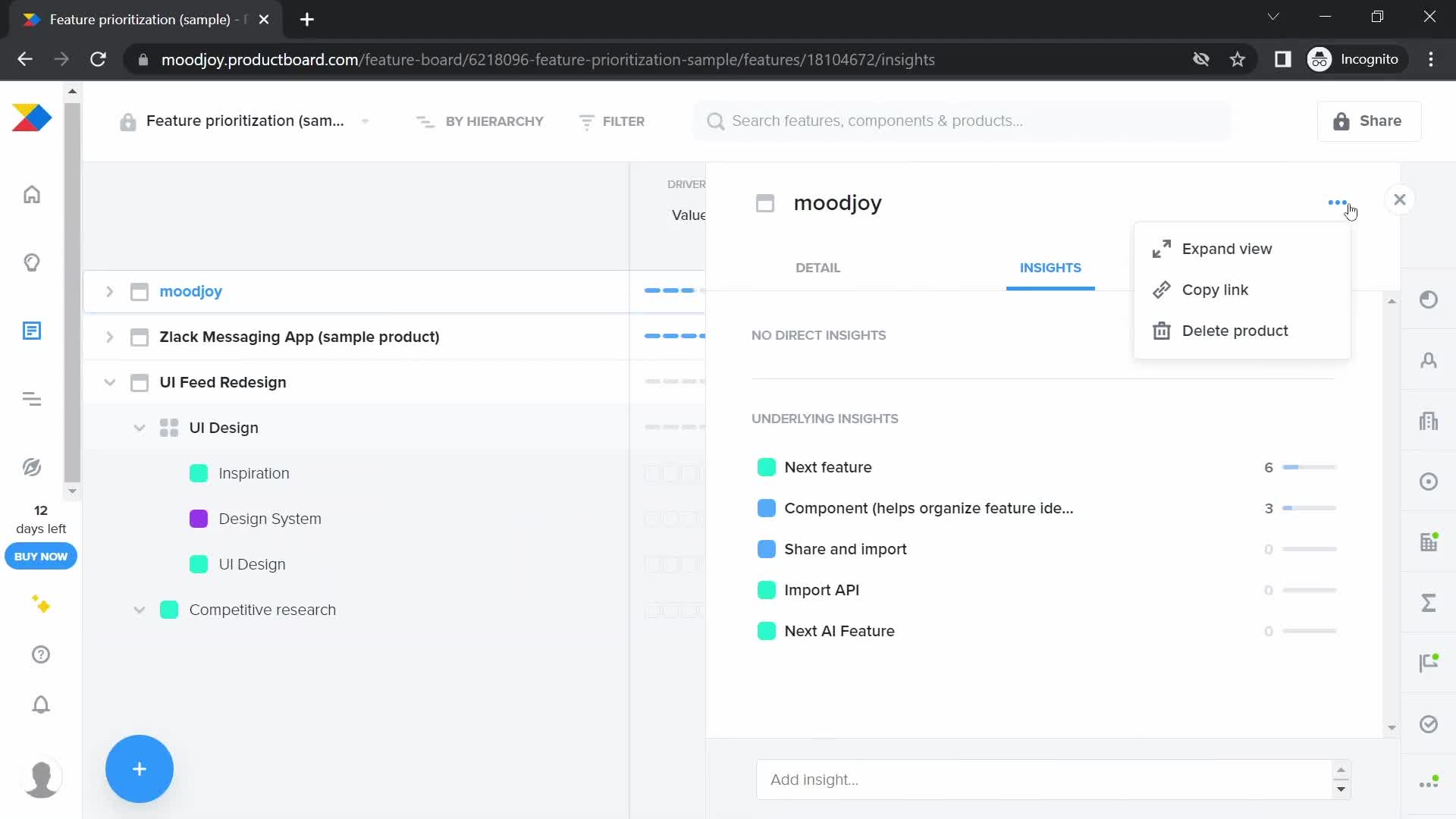Open Roadmap lines icon in sidebar

point(32,399)
